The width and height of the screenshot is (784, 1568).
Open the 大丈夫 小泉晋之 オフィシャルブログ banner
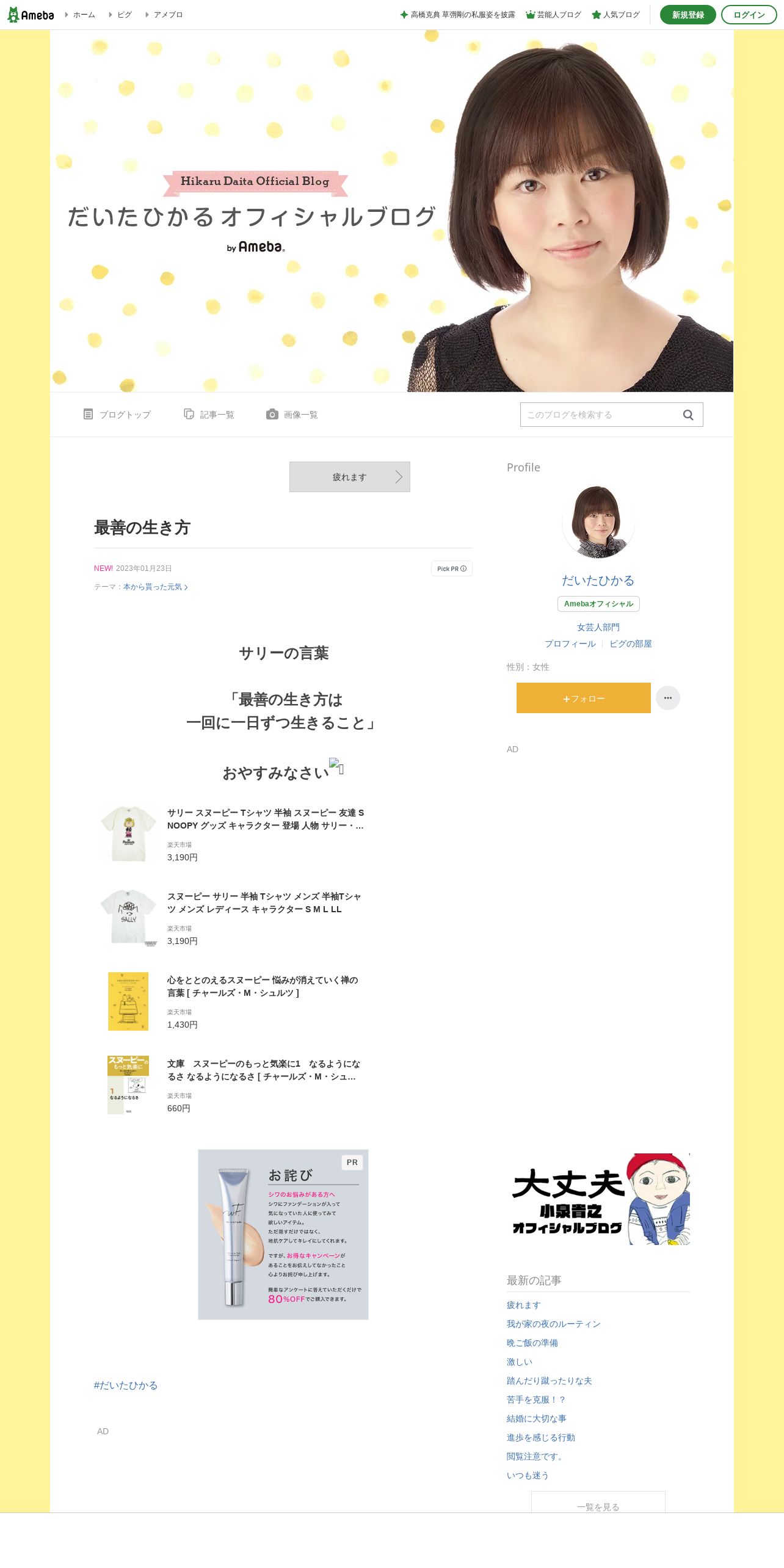point(598,1199)
